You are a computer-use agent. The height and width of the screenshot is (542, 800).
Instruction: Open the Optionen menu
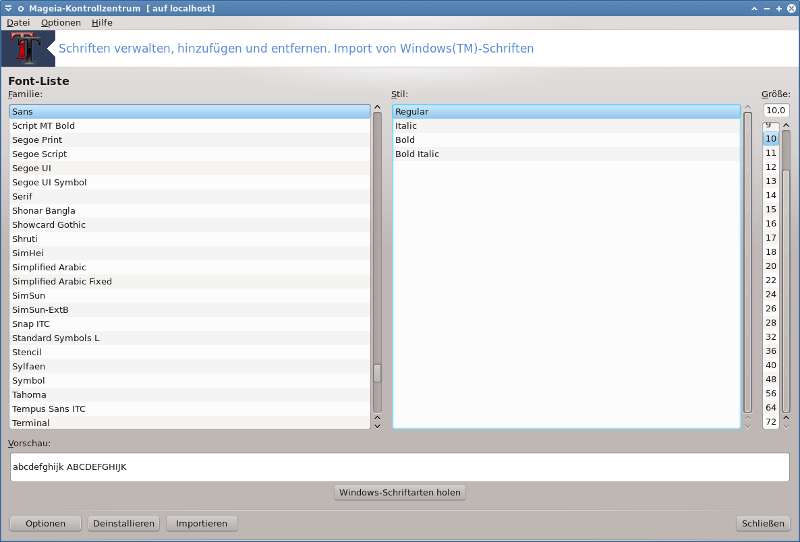click(61, 22)
